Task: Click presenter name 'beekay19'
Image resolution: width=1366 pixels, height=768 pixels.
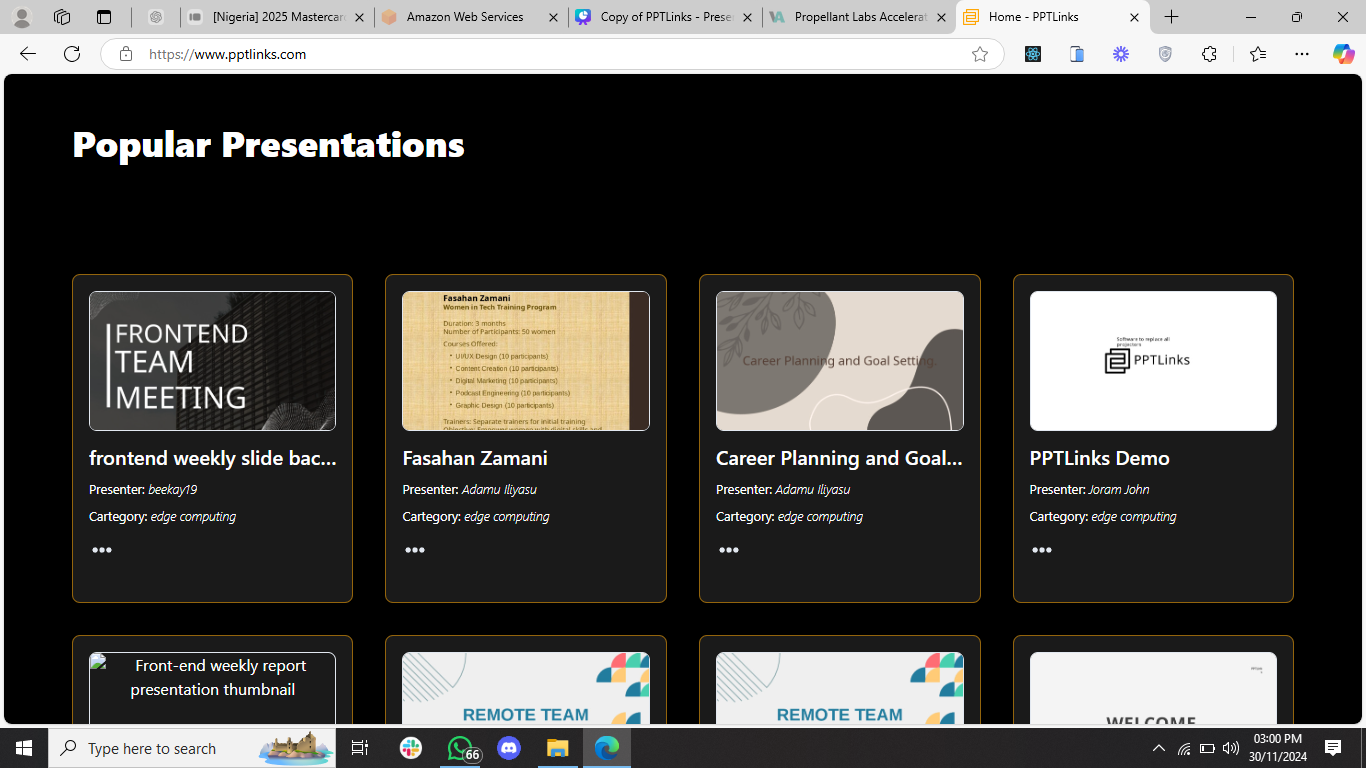Action: point(172,490)
